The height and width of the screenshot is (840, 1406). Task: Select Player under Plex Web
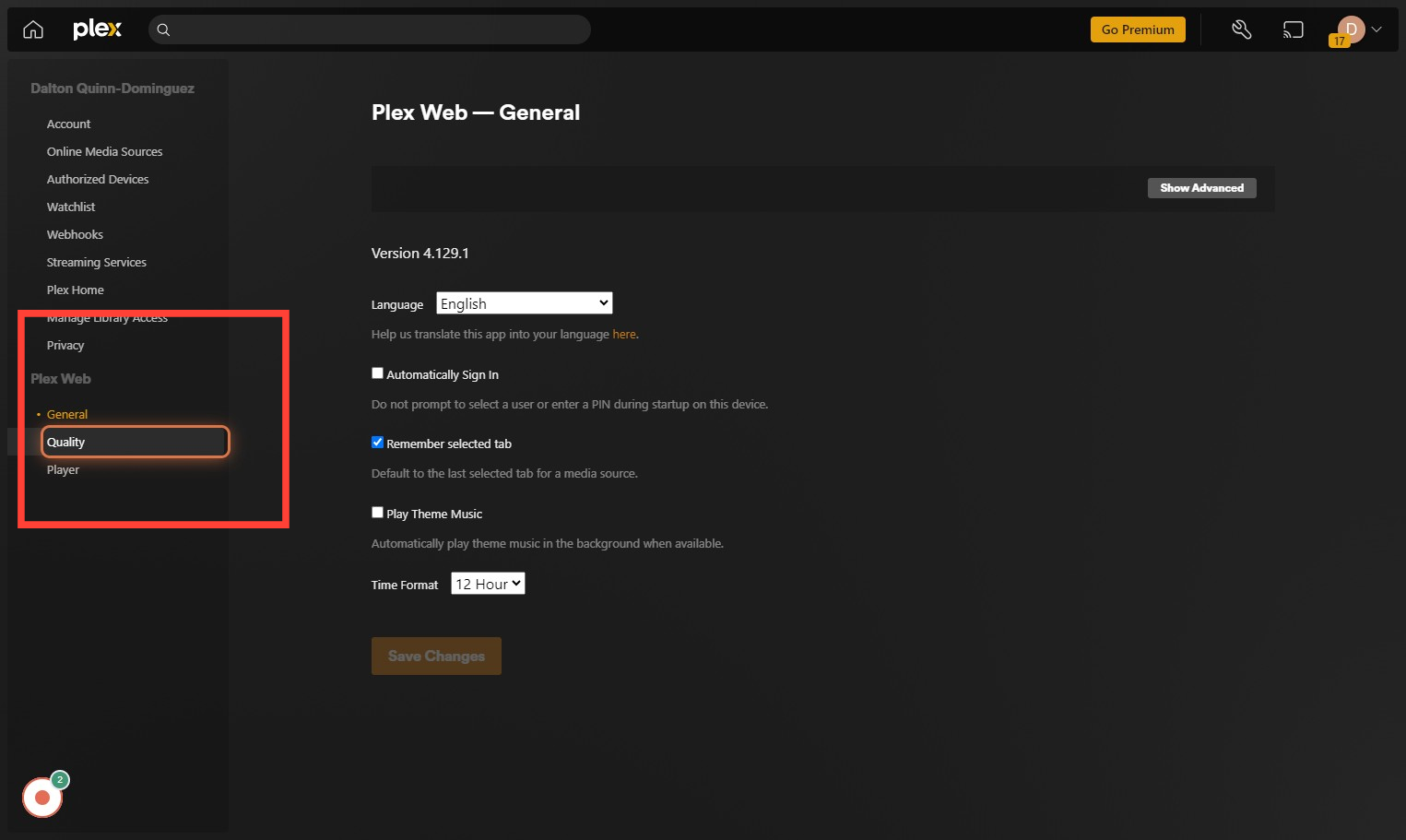point(63,469)
